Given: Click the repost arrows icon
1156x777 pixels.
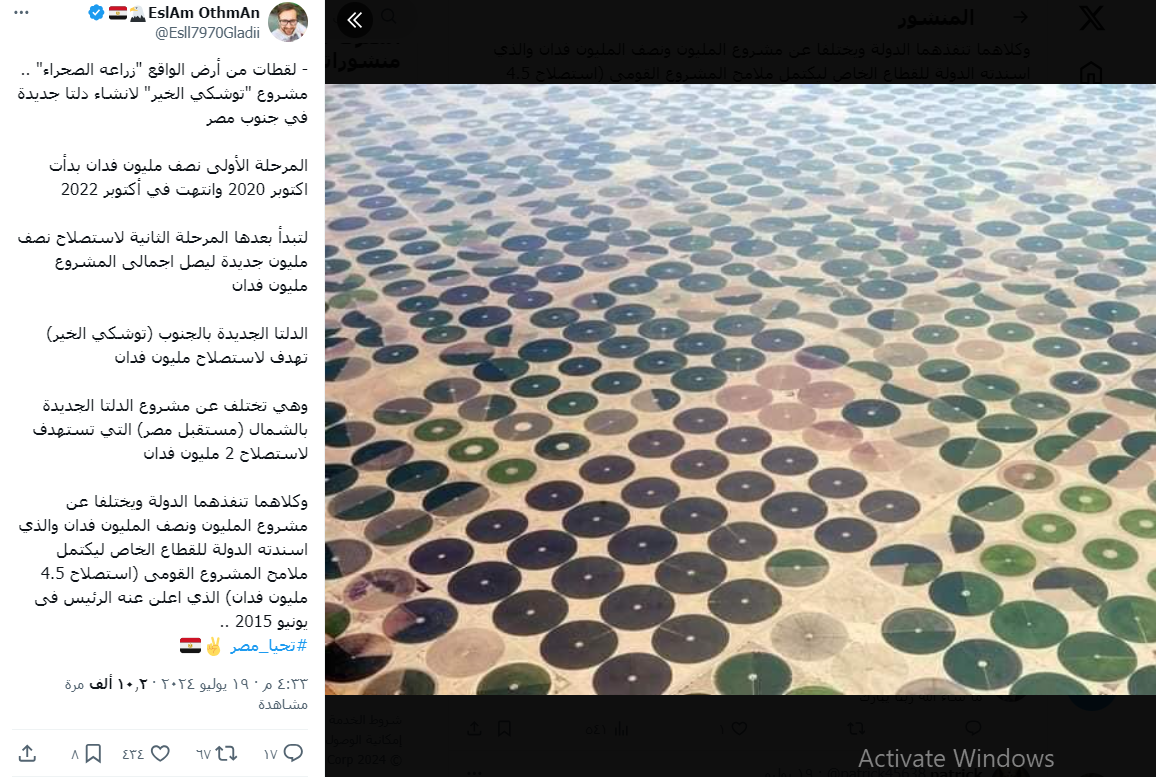Looking at the screenshot, I should (226, 753).
